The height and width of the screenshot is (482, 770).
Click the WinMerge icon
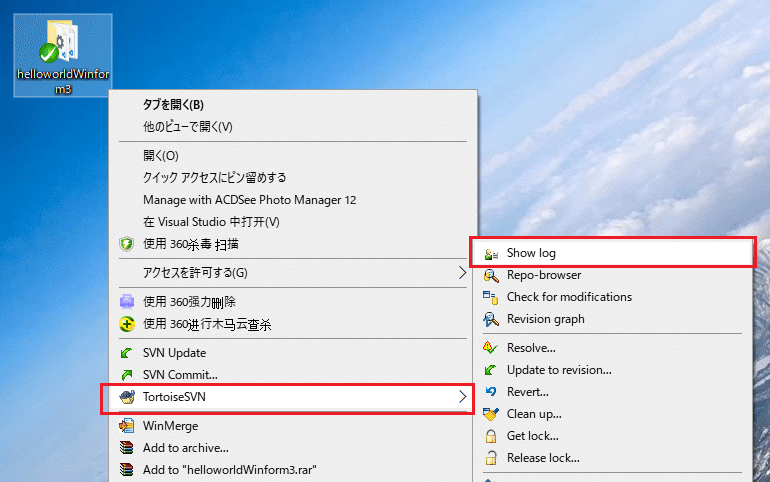(127, 426)
